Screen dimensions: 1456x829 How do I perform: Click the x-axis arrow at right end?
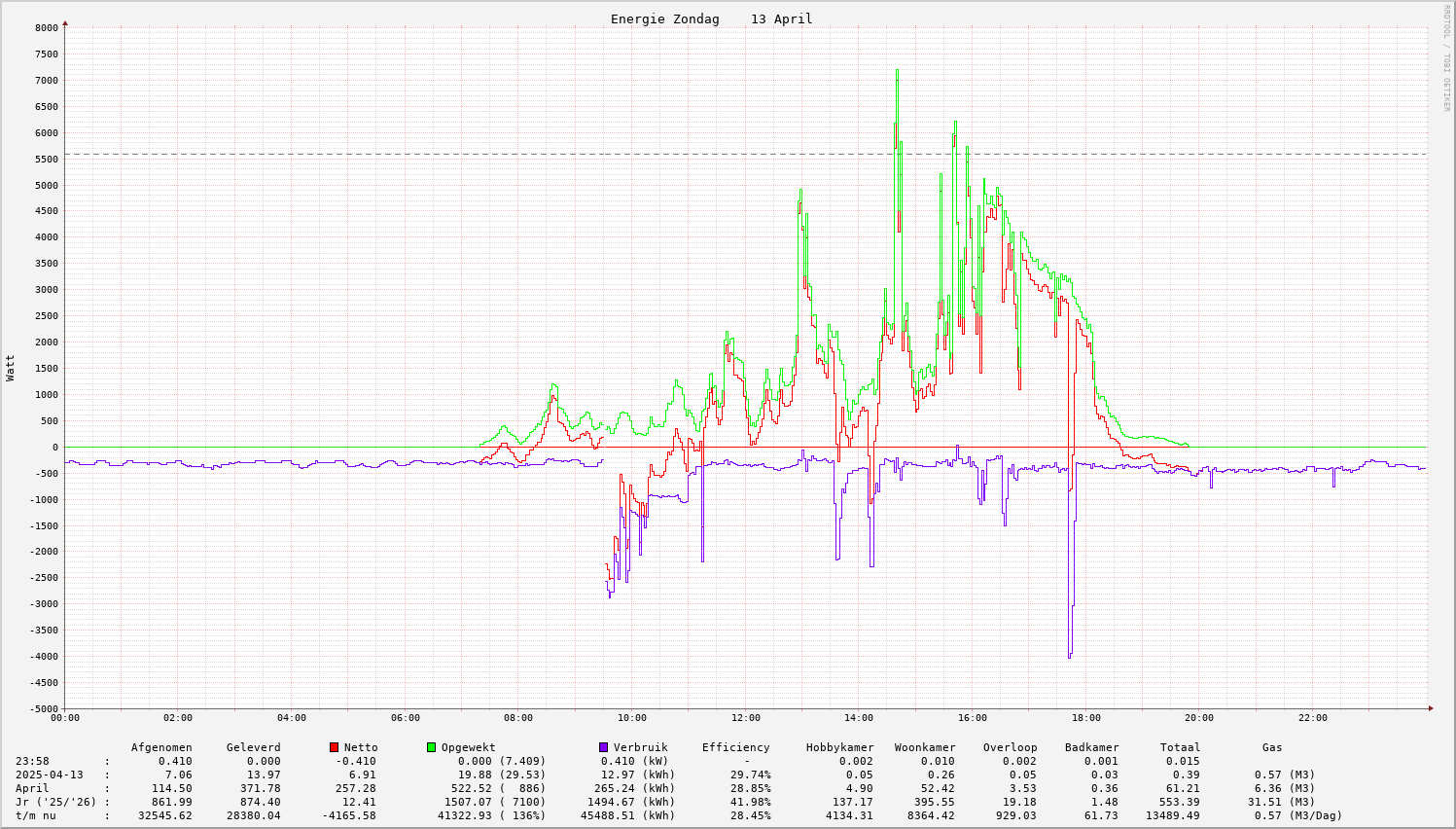pos(1431,708)
